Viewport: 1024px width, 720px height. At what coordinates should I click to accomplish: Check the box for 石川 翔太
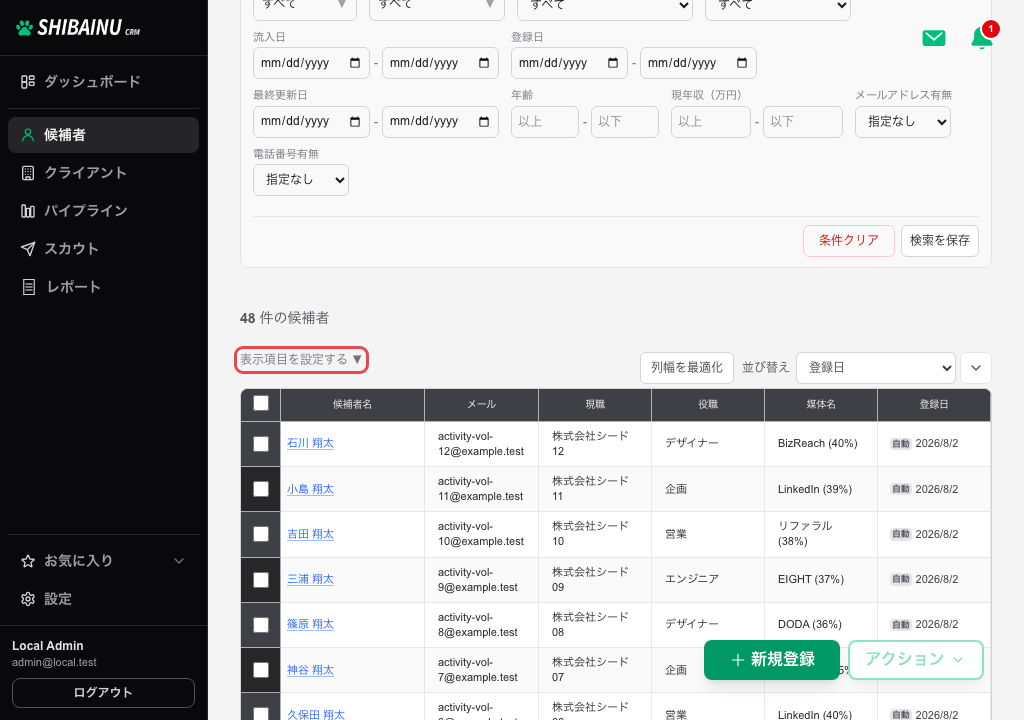coord(261,444)
